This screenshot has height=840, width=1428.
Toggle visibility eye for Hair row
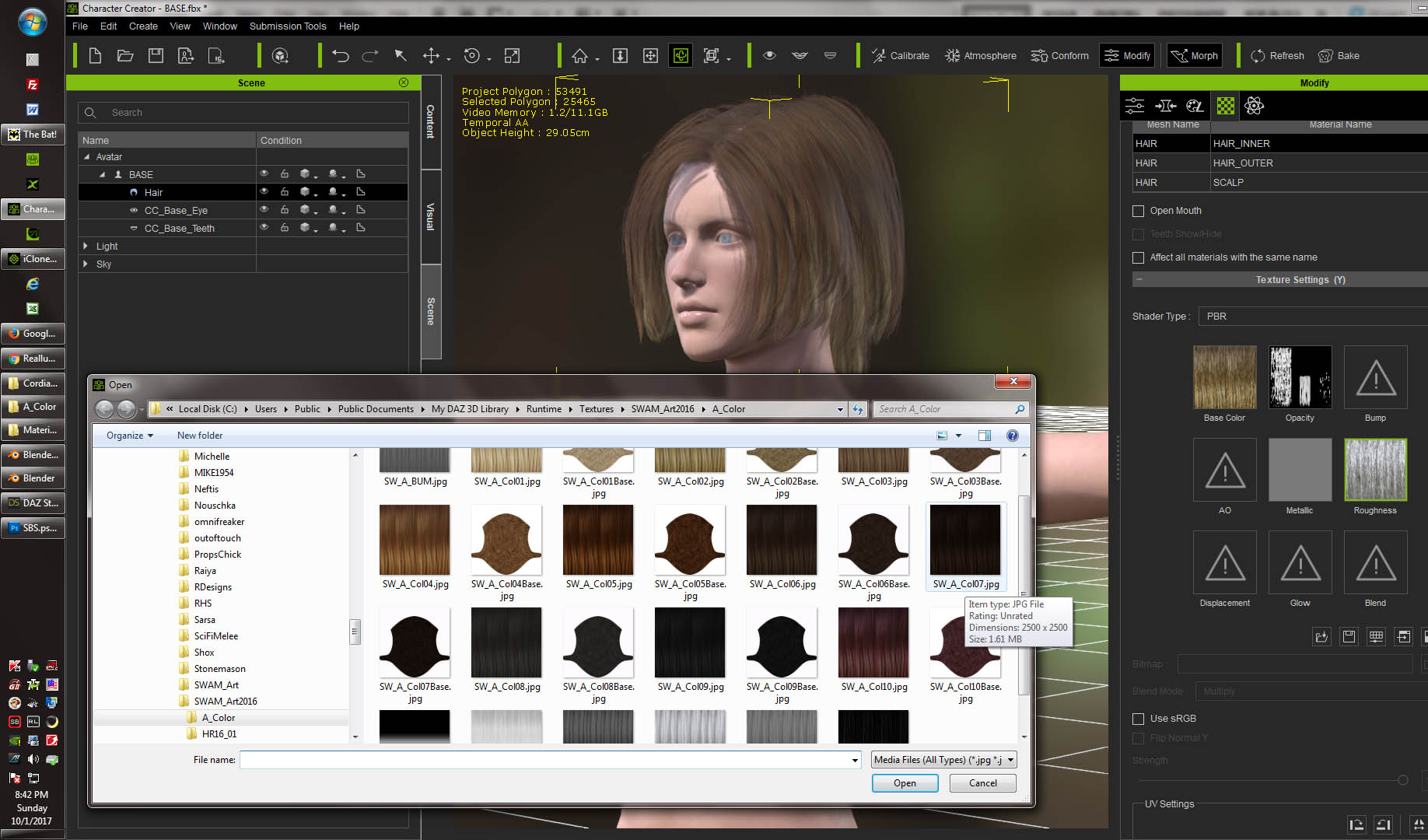tap(264, 191)
